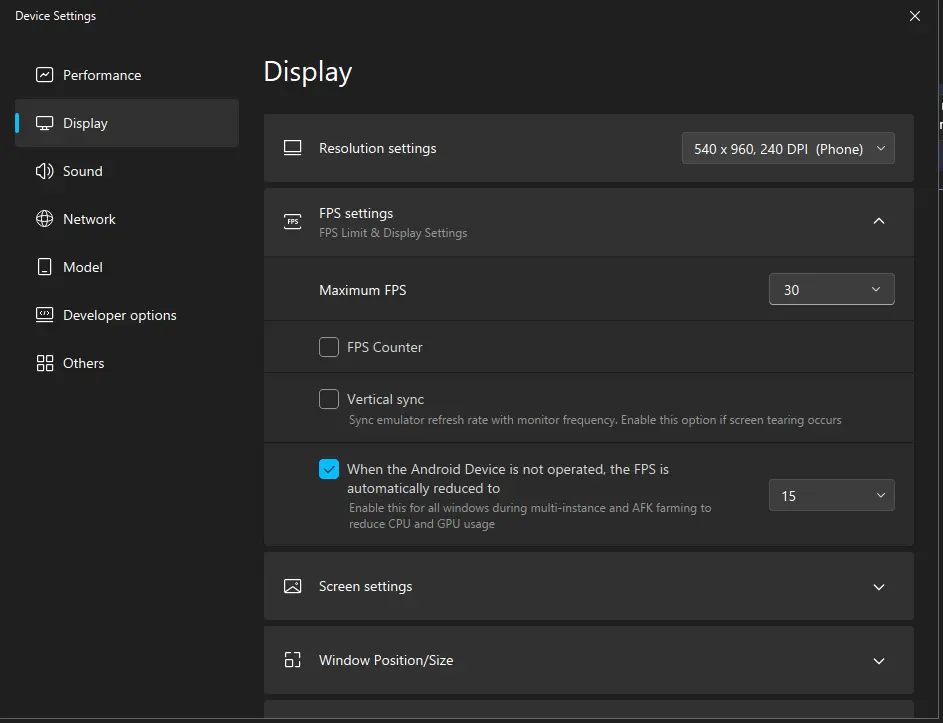The height and width of the screenshot is (723, 943).
Task: Select the Display menu entry
Action: click(127, 123)
